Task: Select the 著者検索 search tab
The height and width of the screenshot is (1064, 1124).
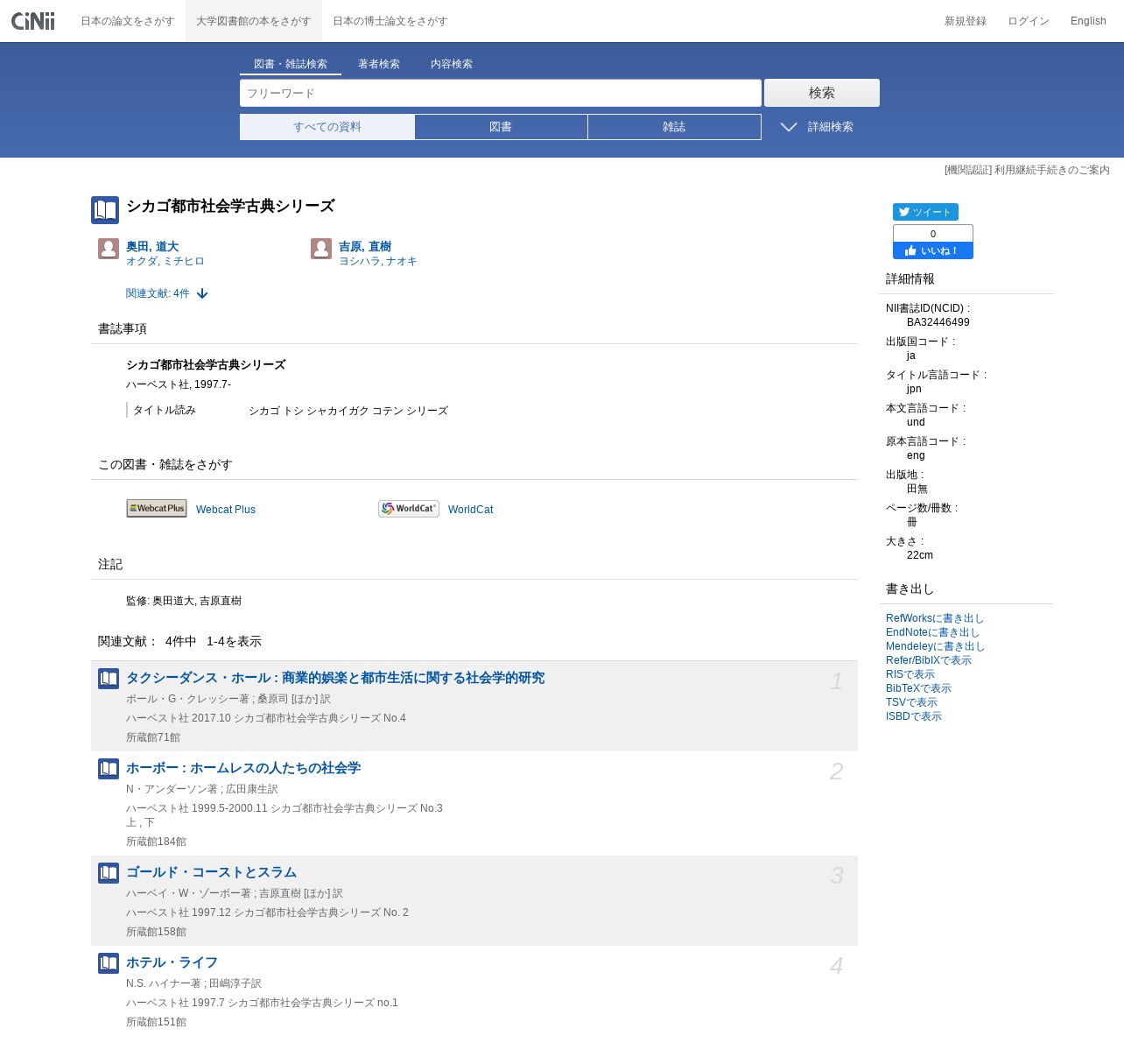Action: tap(379, 64)
